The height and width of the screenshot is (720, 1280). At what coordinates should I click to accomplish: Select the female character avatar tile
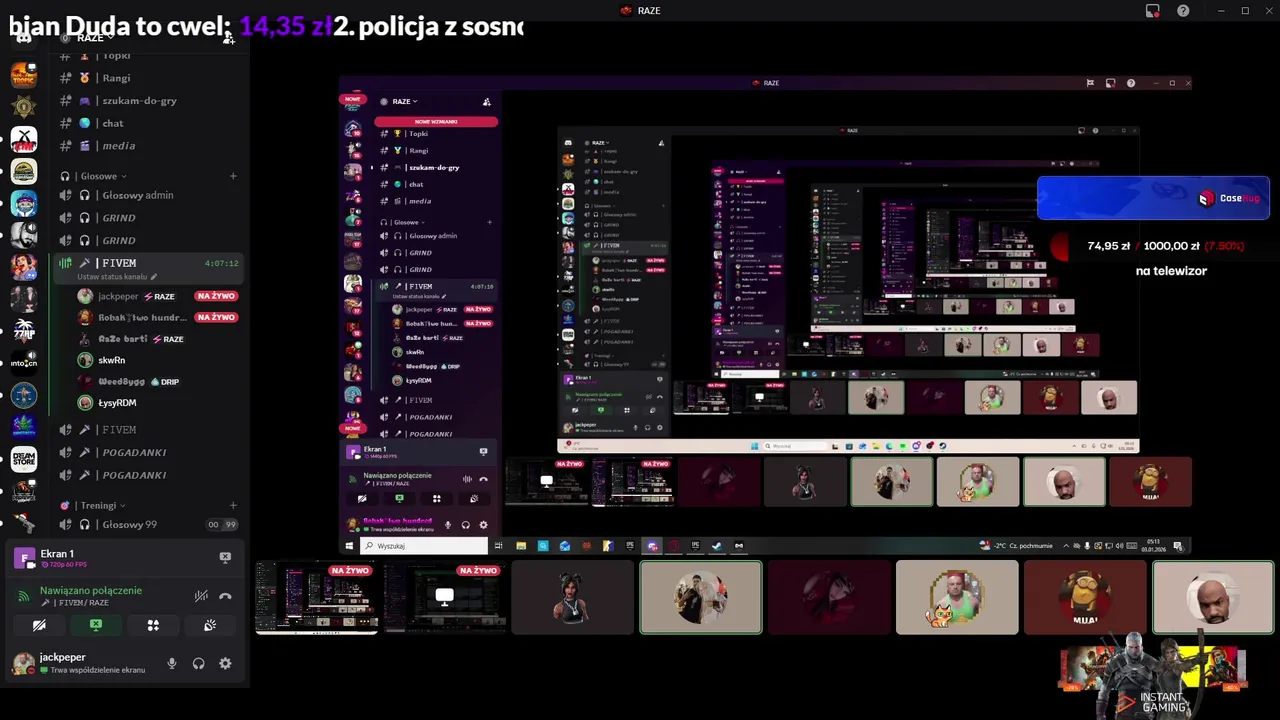click(573, 598)
